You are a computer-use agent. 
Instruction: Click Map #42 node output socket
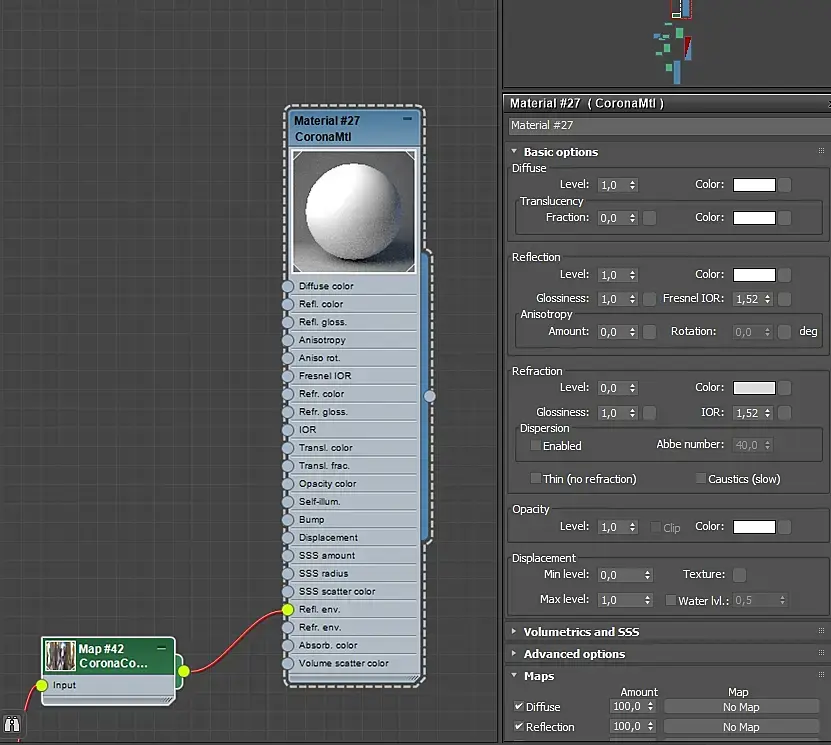pos(183,671)
